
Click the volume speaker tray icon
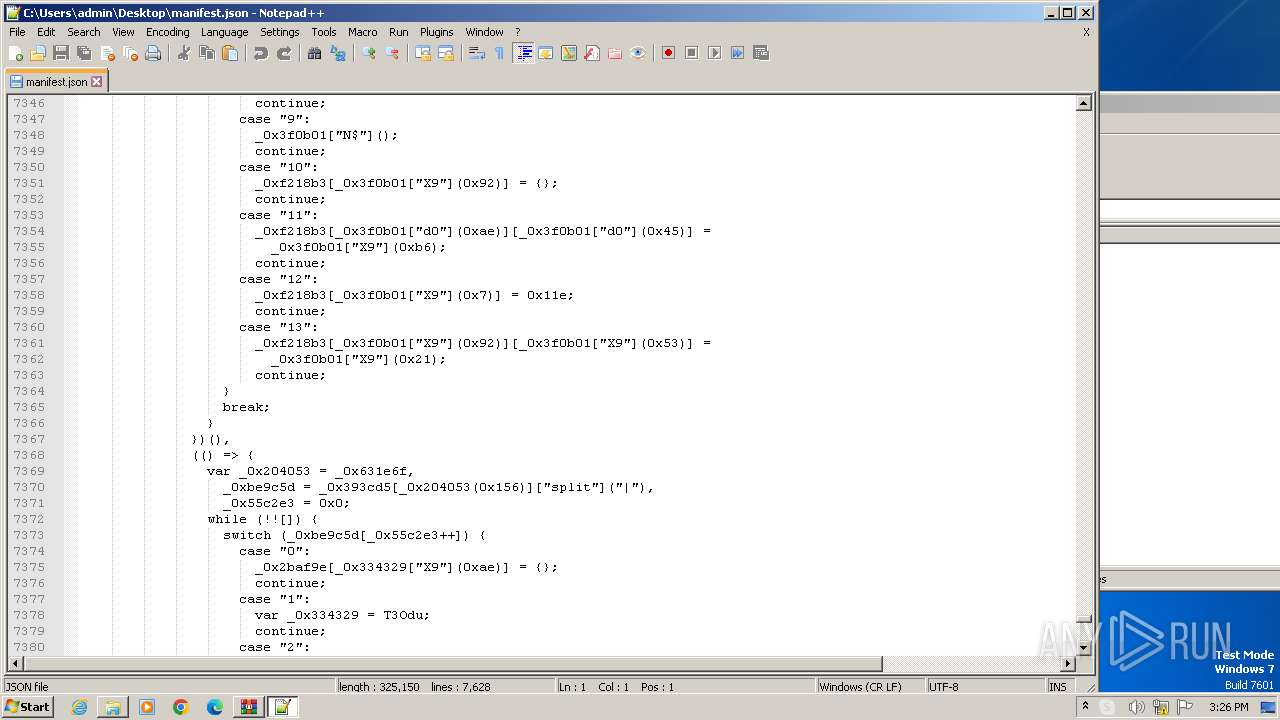(1136, 707)
